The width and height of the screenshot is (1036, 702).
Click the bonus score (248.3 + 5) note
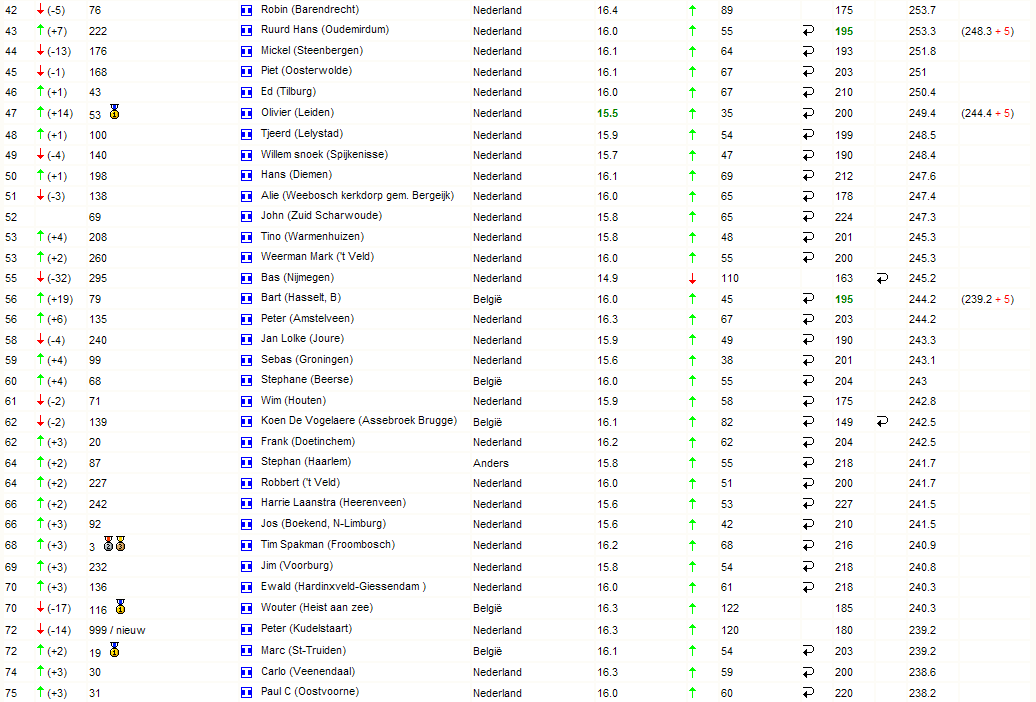tap(987, 31)
